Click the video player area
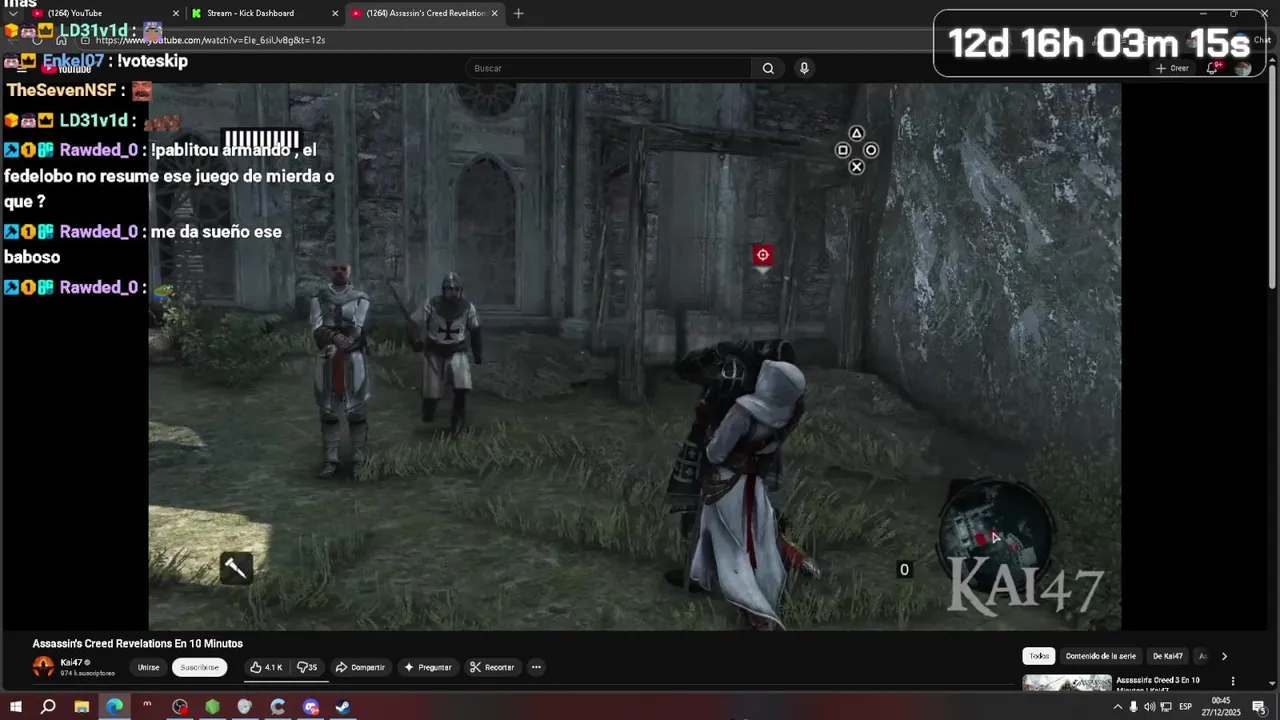The width and height of the screenshot is (1280, 720). (x=635, y=356)
